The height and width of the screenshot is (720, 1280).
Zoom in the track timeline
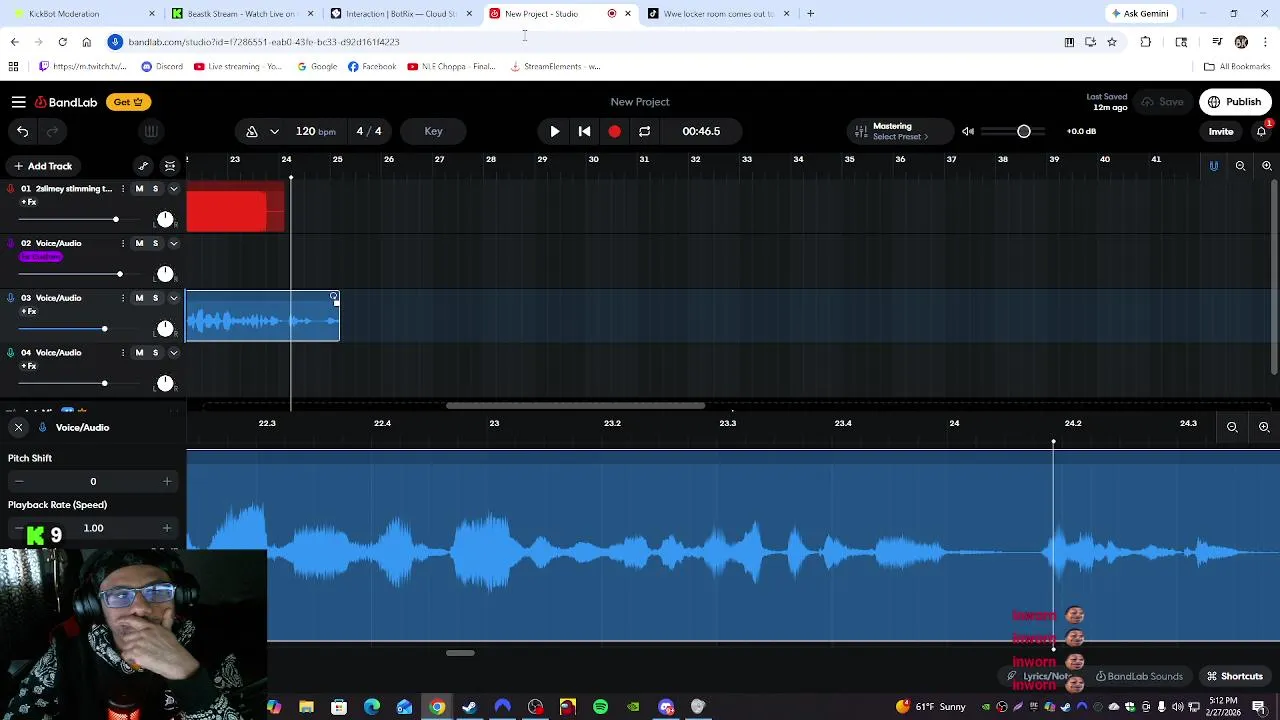click(x=1266, y=166)
